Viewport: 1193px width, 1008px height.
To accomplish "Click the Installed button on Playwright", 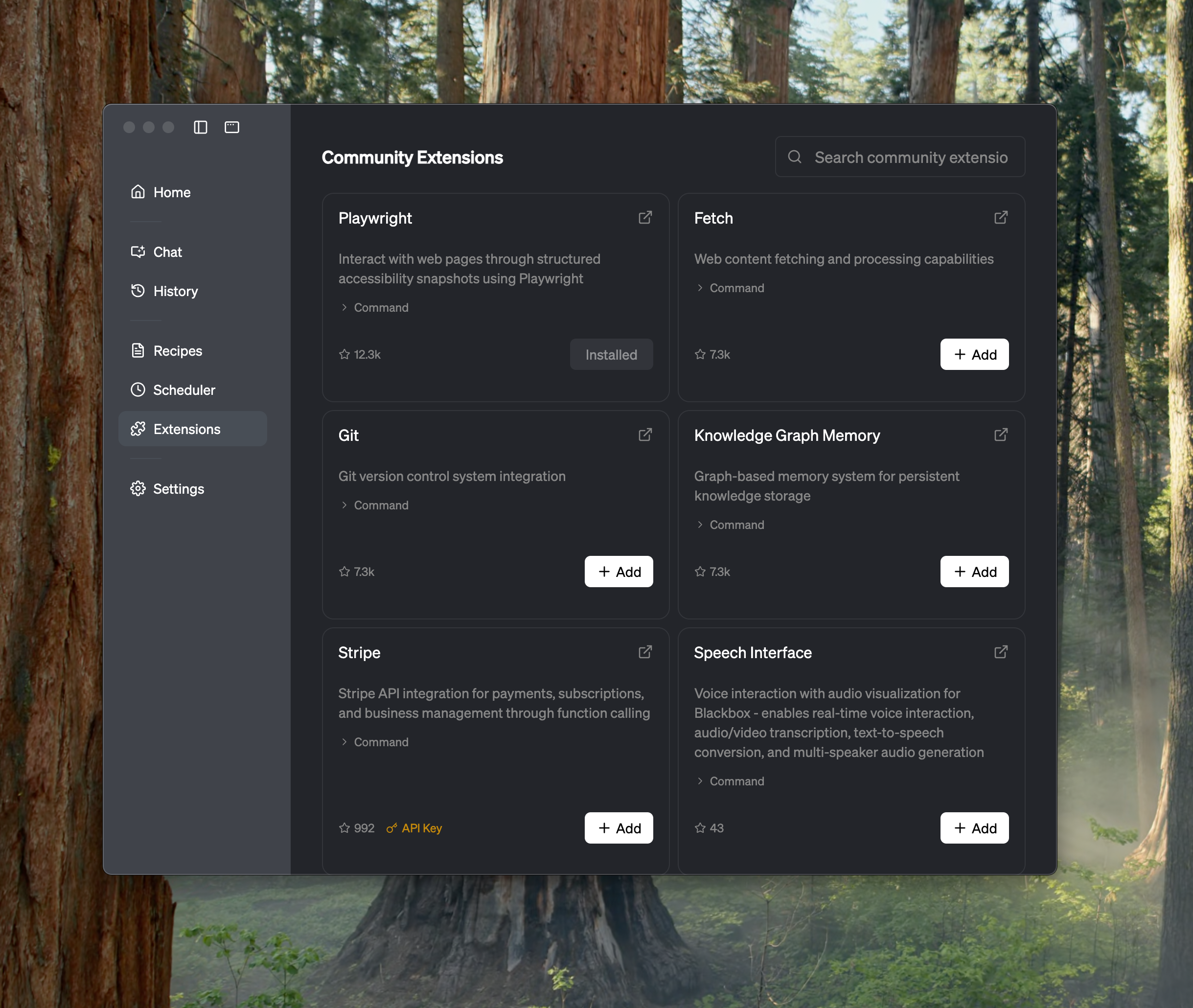I will (x=611, y=354).
